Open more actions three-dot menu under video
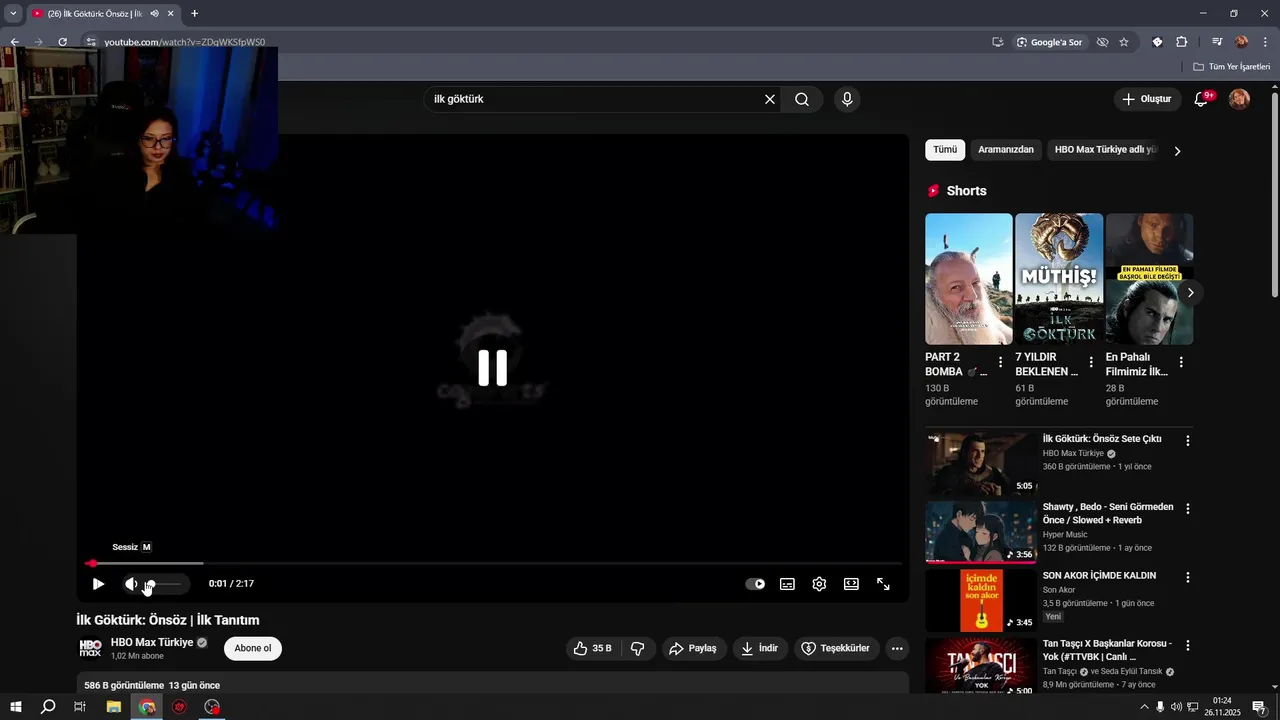The width and height of the screenshot is (1280, 720). (x=897, y=648)
